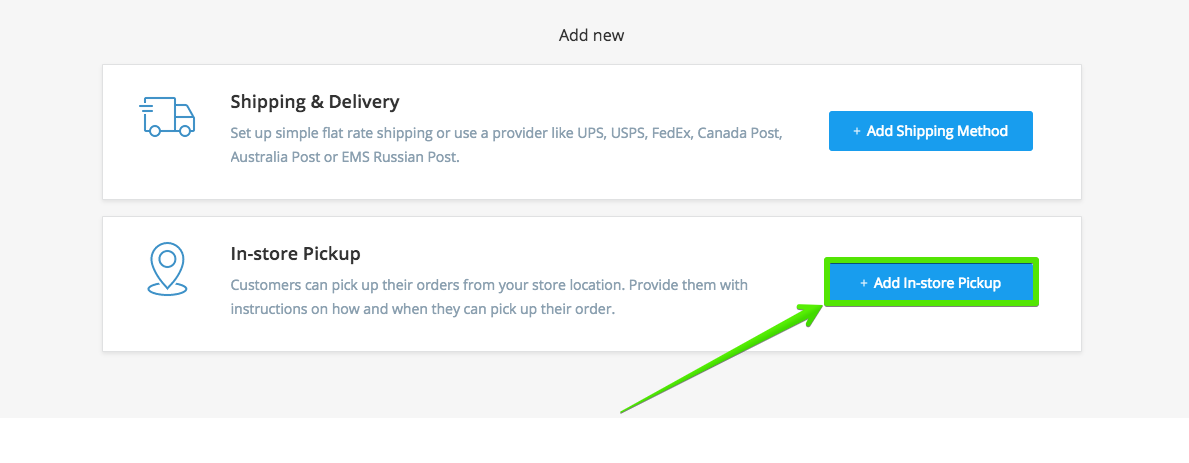
Task: Click the delivery truck icon
Action: pos(168,117)
